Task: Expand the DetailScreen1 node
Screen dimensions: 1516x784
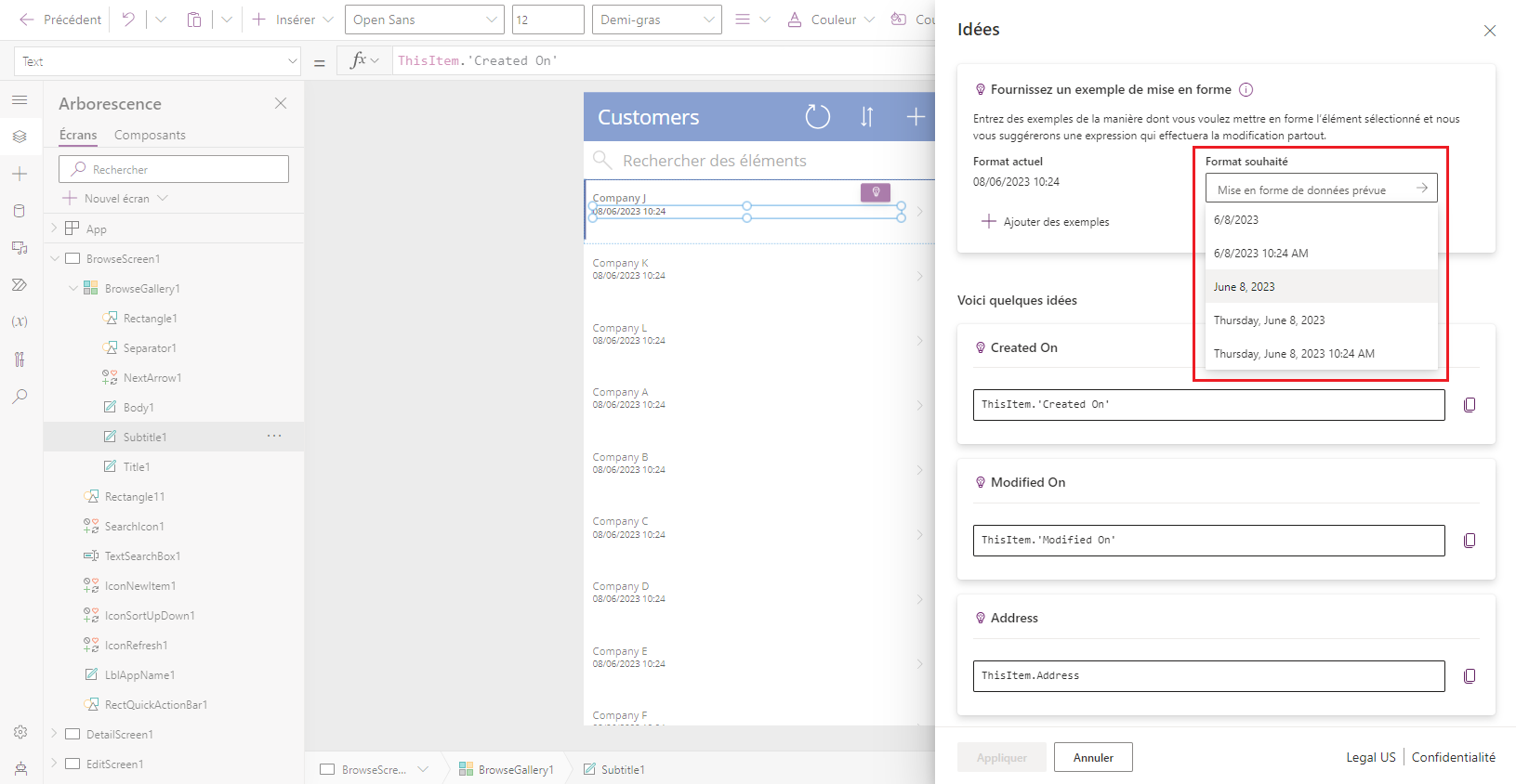Action: (54, 734)
